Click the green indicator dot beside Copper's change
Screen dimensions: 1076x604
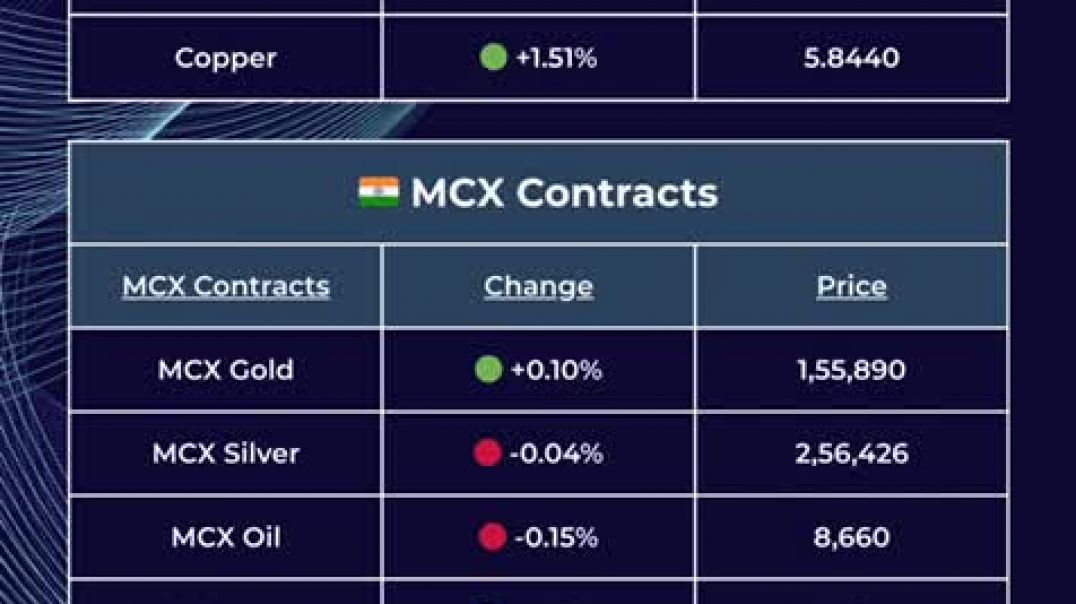tap(493, 58)
